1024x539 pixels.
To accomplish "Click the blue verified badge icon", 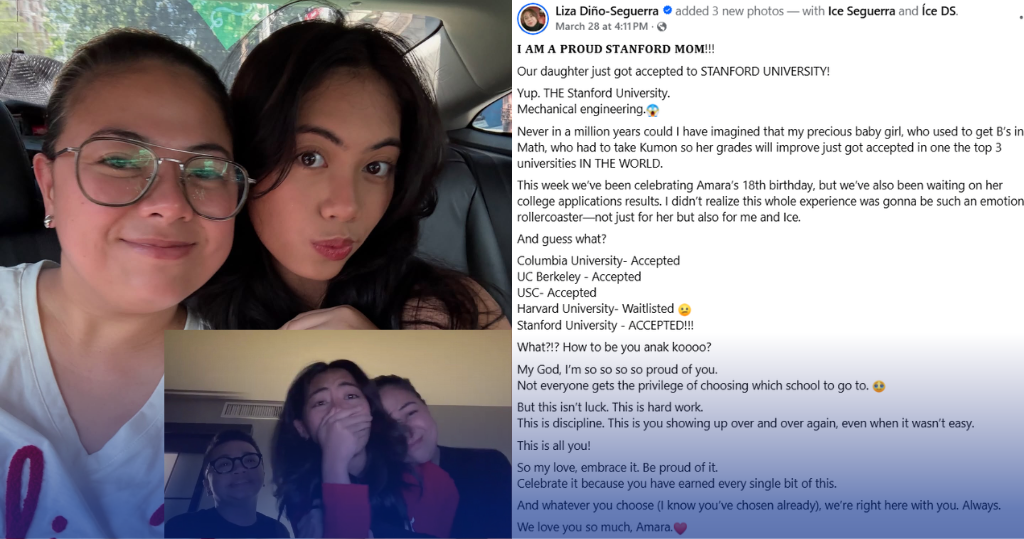I will [667, 10].
